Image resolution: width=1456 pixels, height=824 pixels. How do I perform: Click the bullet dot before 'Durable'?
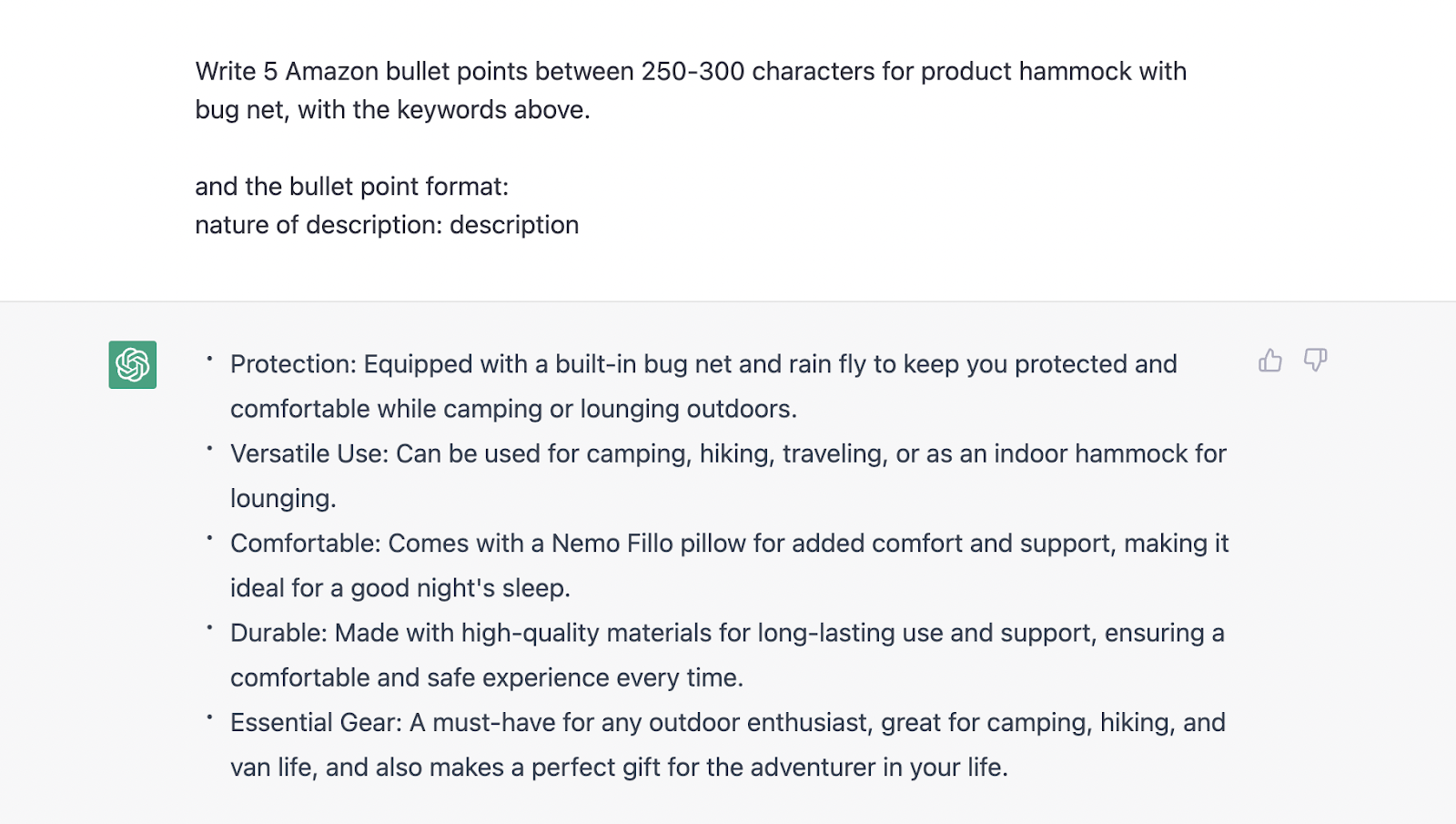pyautogui.click(x=209, y=628)
